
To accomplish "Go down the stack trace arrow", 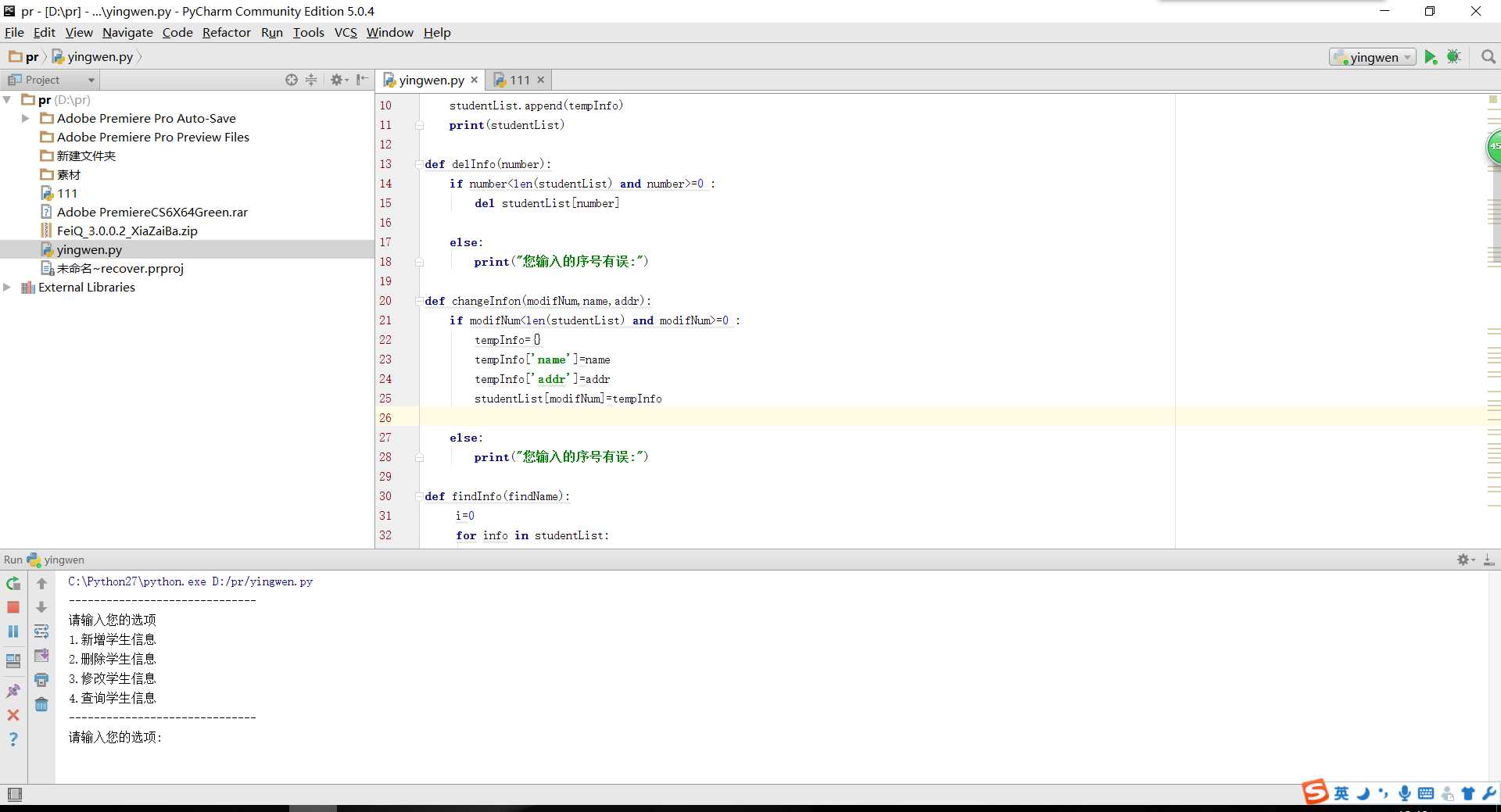I will click(41, 607).
